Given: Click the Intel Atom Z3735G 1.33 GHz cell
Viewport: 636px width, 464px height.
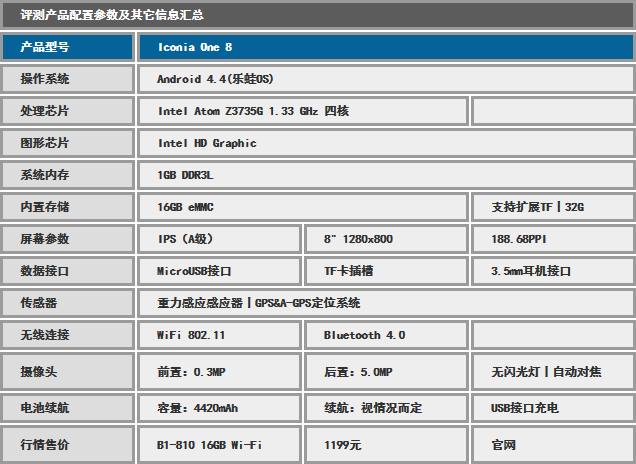Looking at the screenshot, I should click(x=303, y=111).
